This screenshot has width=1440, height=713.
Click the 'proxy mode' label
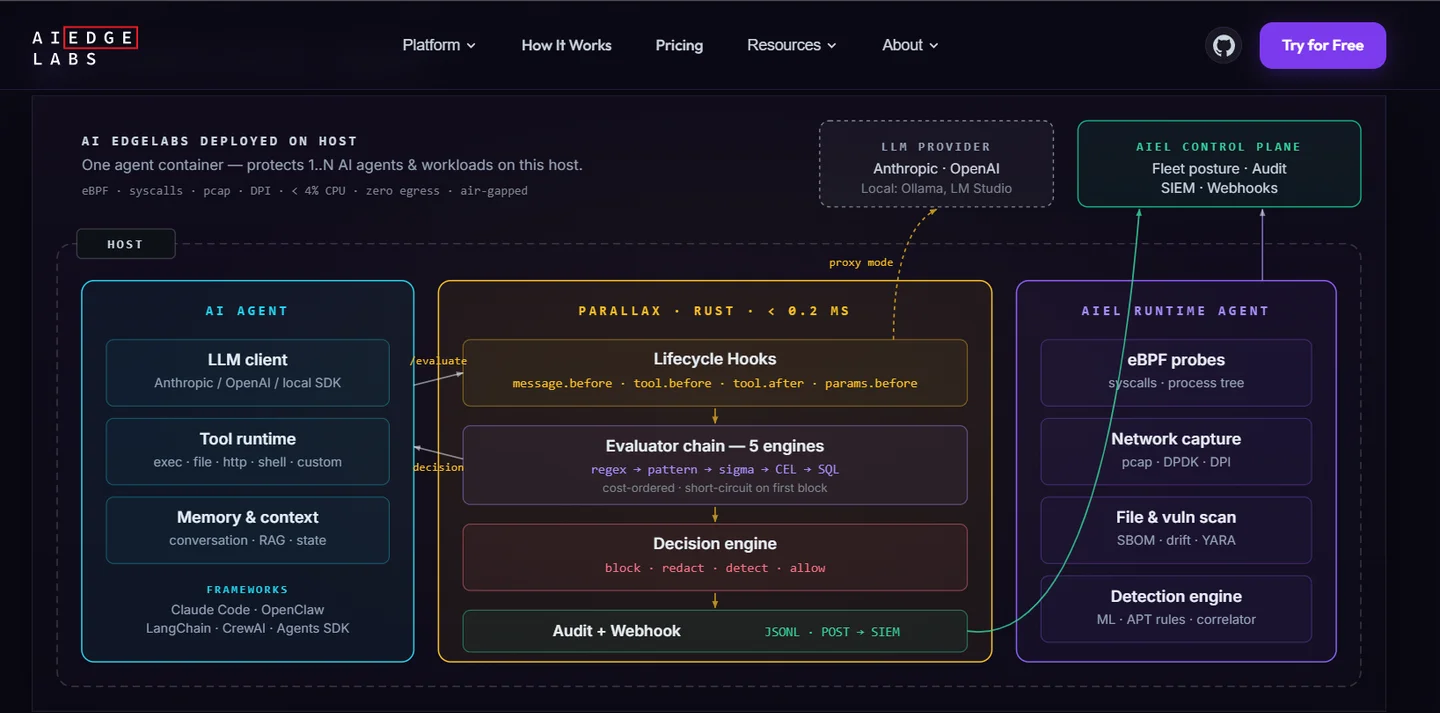861,263
